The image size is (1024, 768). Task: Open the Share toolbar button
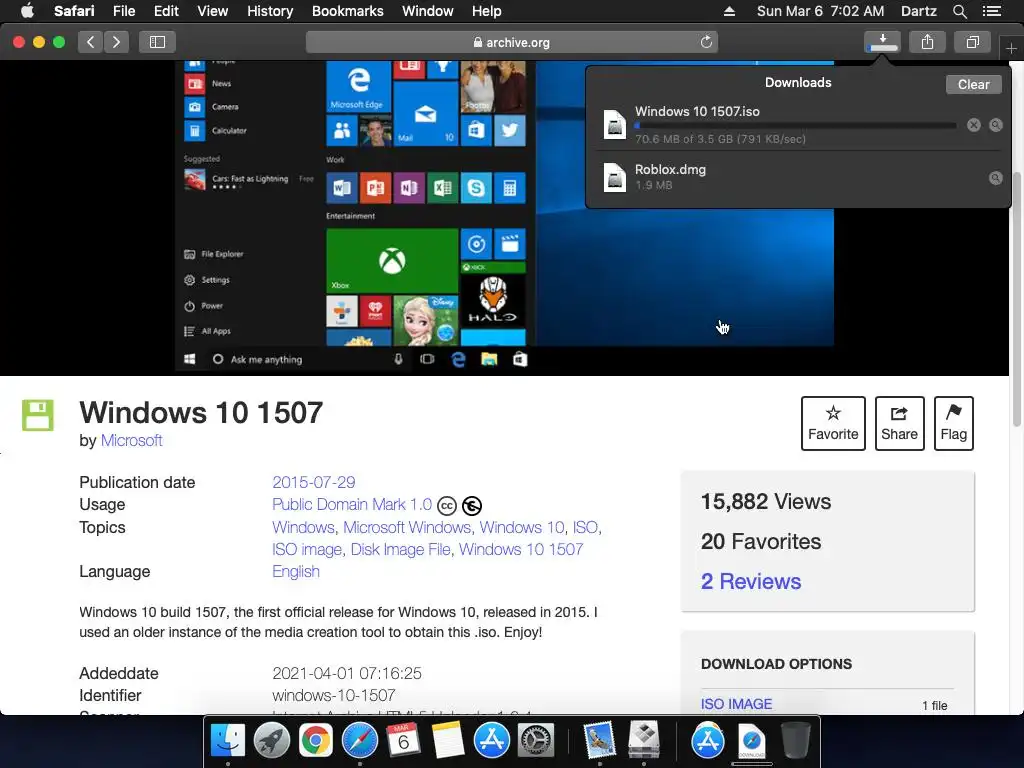(927, 42)
